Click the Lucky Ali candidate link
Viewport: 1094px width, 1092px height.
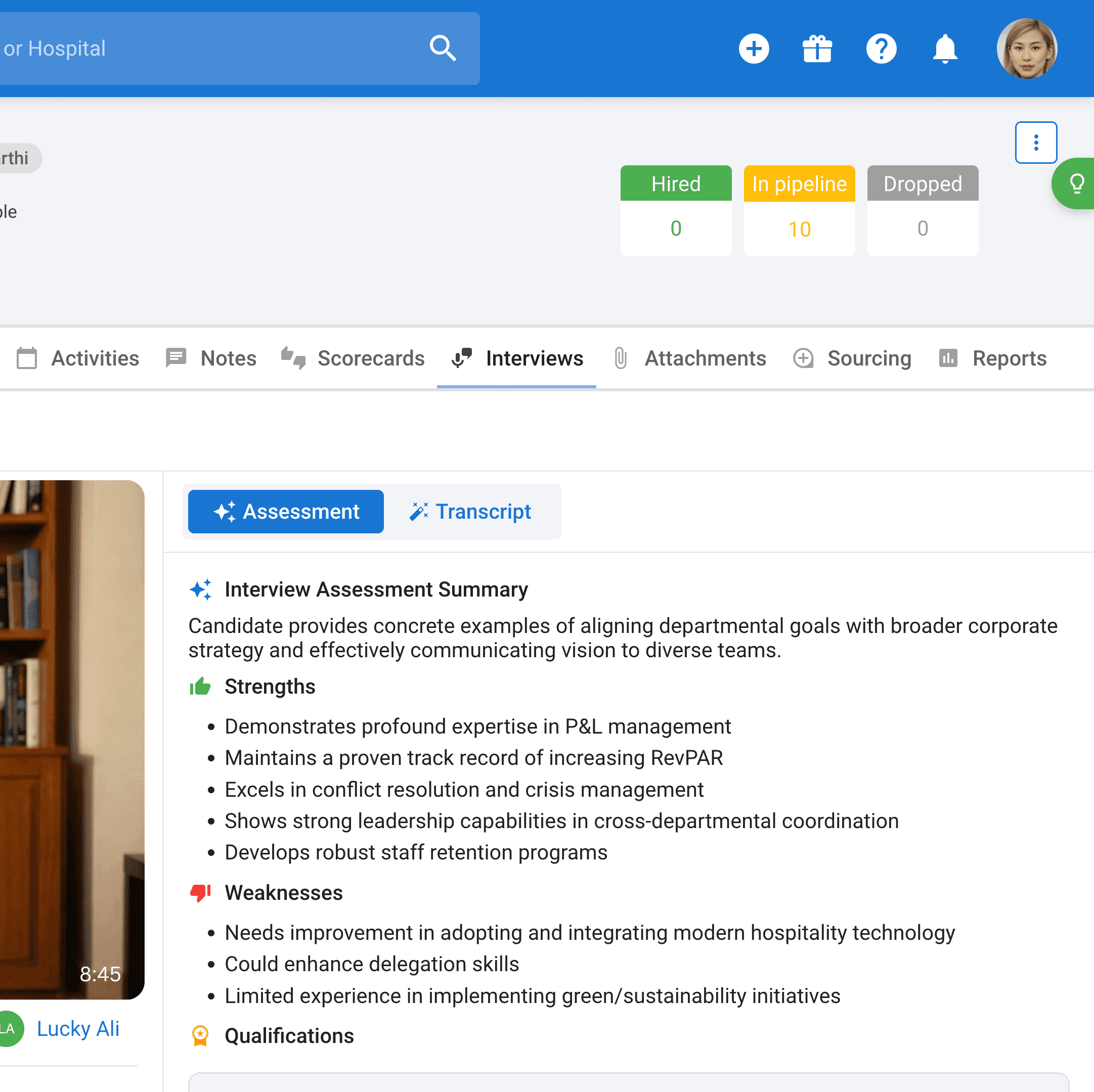77,1029
